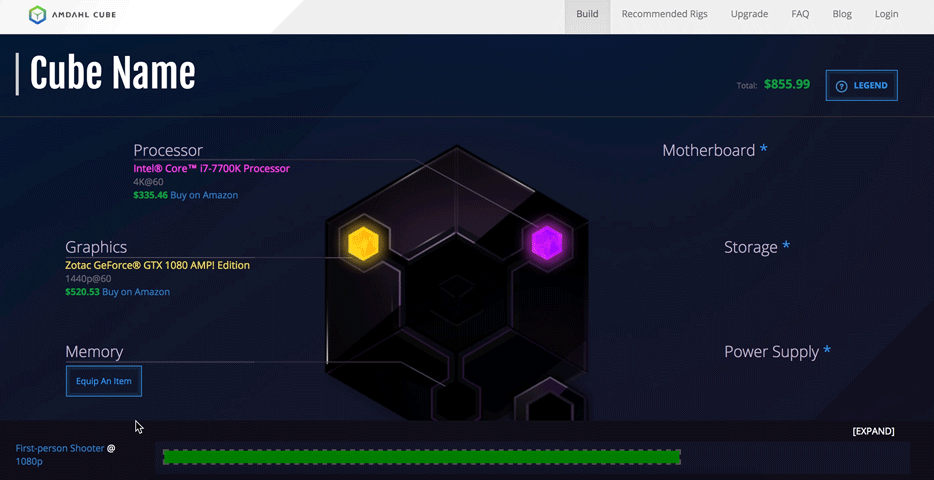Click the yellow graphics hexagon in cube
Image resolution: width=934 pixels, height=480 pixels.
(x=363, y=242)
